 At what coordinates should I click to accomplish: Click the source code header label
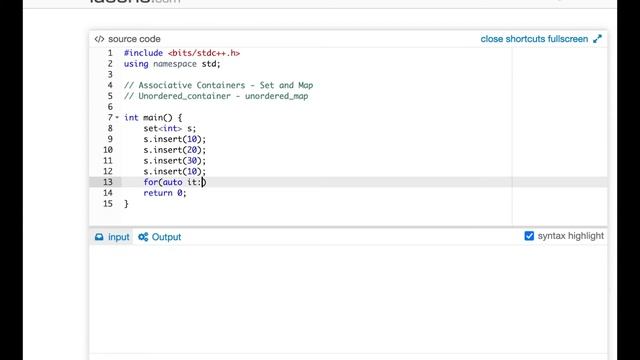pyautogui.click(x=134, y=39)
